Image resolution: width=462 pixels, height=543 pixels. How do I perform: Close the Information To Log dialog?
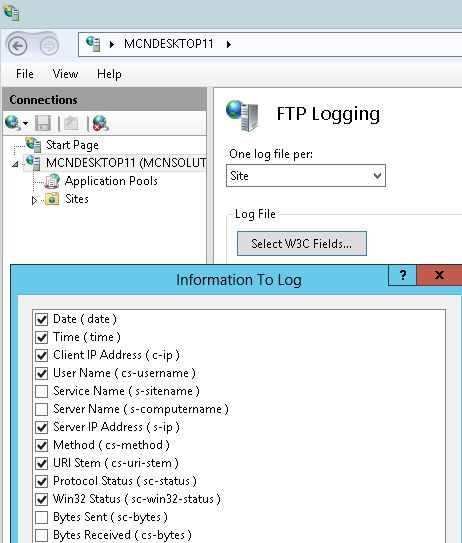coord(439,275)
